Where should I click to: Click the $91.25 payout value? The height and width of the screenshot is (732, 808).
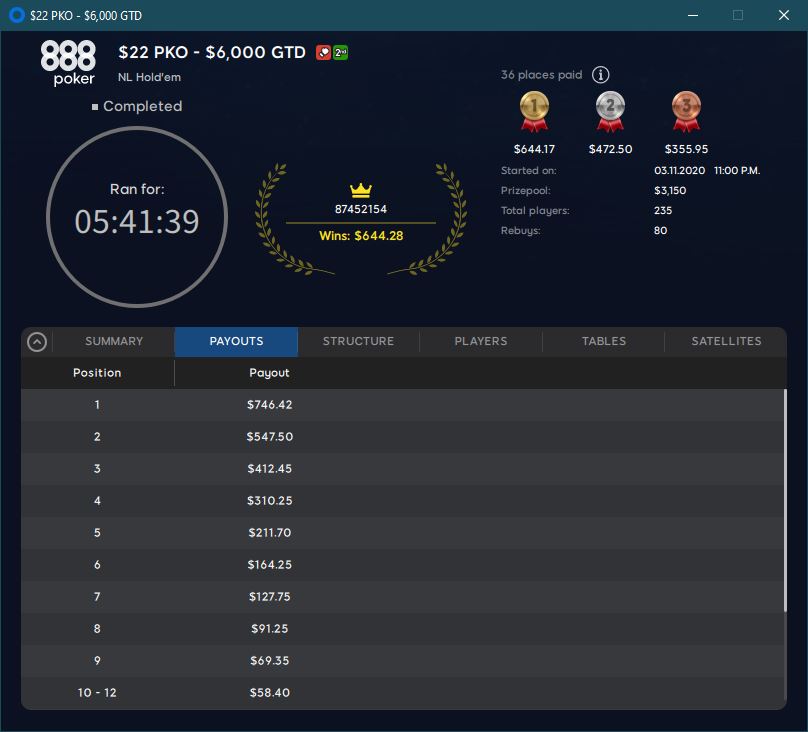pos(270,628)
